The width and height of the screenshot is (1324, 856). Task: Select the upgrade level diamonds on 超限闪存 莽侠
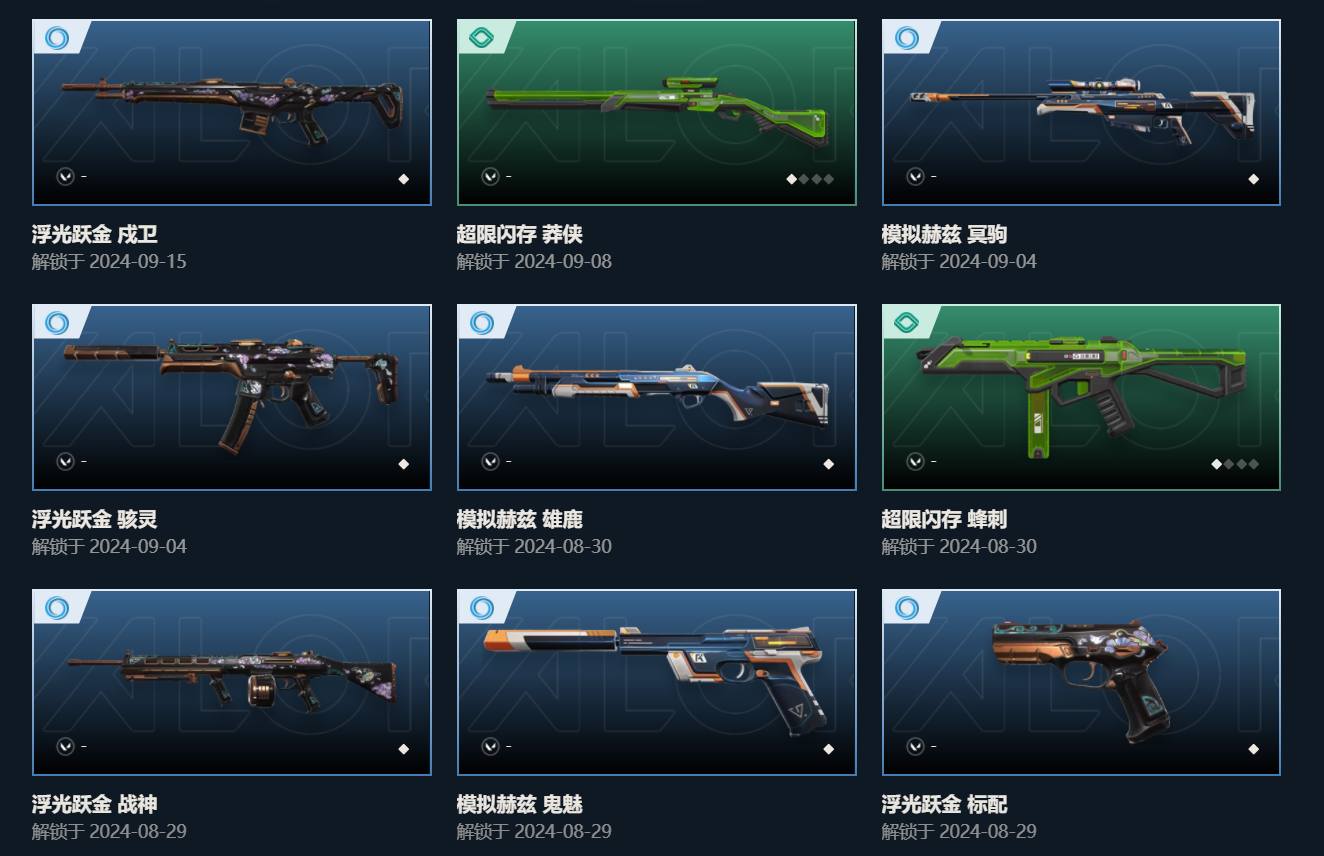810,179
